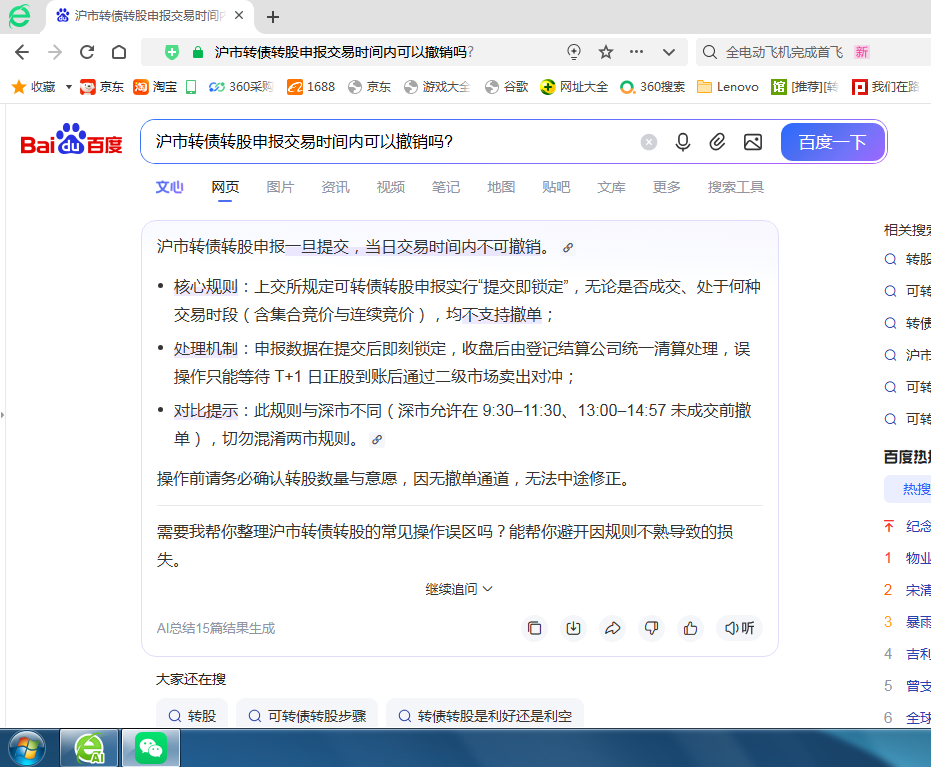Dislike the AI answer with thumbs down

pos(651,628)
